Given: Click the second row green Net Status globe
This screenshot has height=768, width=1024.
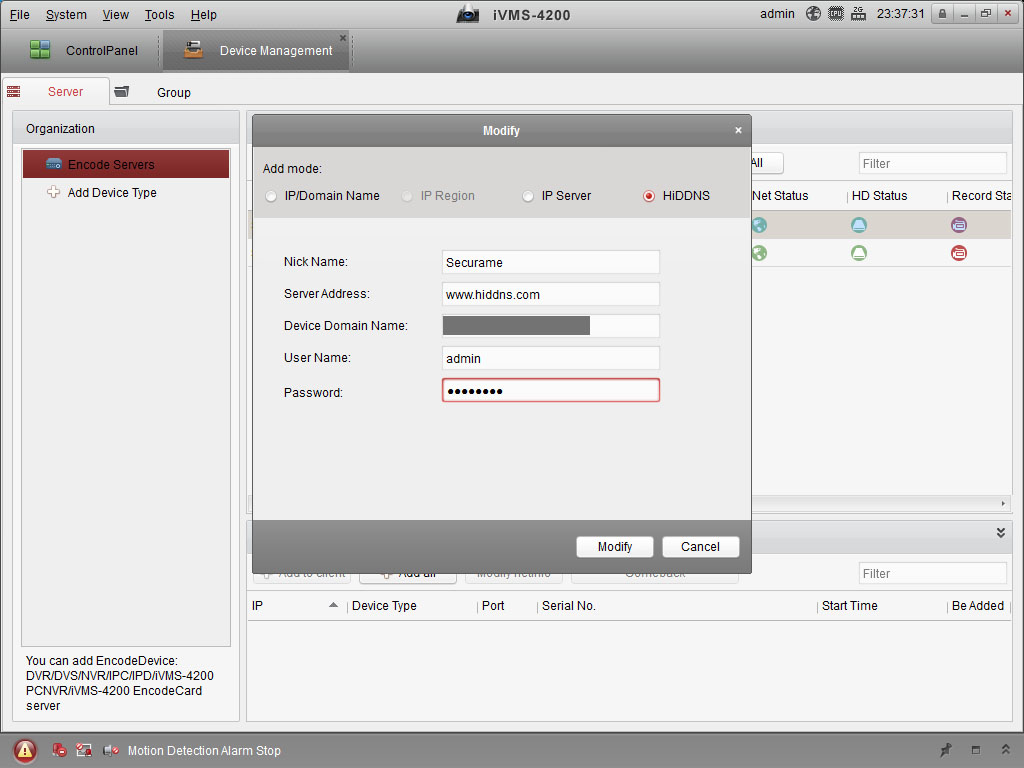Looking at the screenshot, I should [x=759, y=253].
